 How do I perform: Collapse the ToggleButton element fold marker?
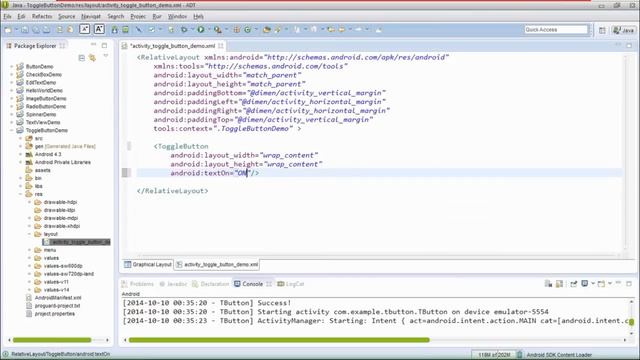[129, 146]
